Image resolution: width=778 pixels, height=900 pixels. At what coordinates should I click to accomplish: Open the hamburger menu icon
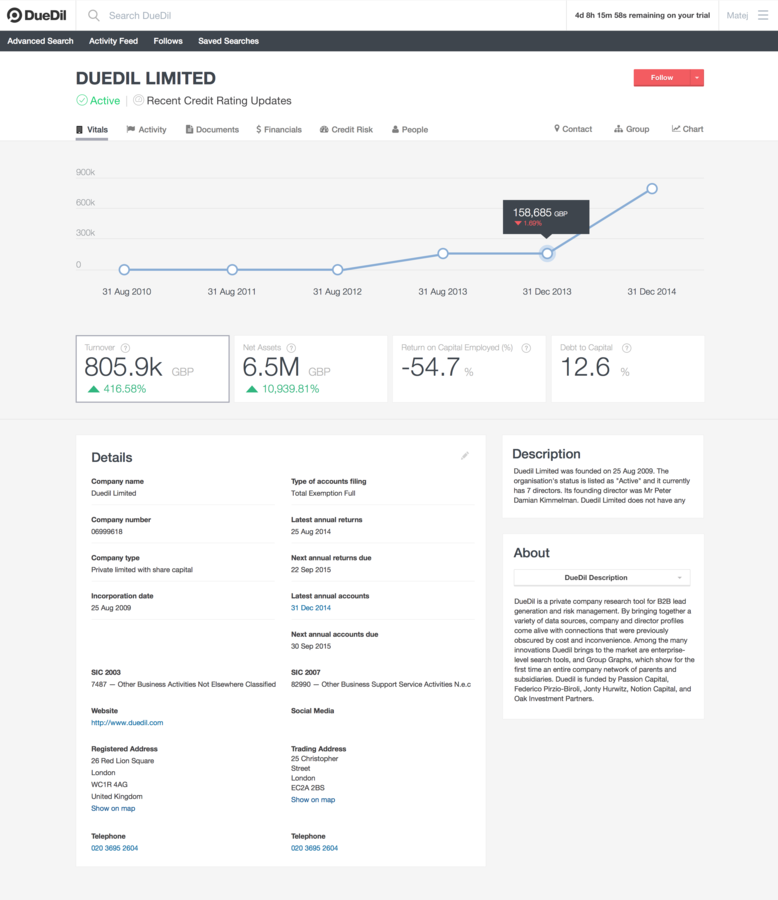(x=763, y=15)
